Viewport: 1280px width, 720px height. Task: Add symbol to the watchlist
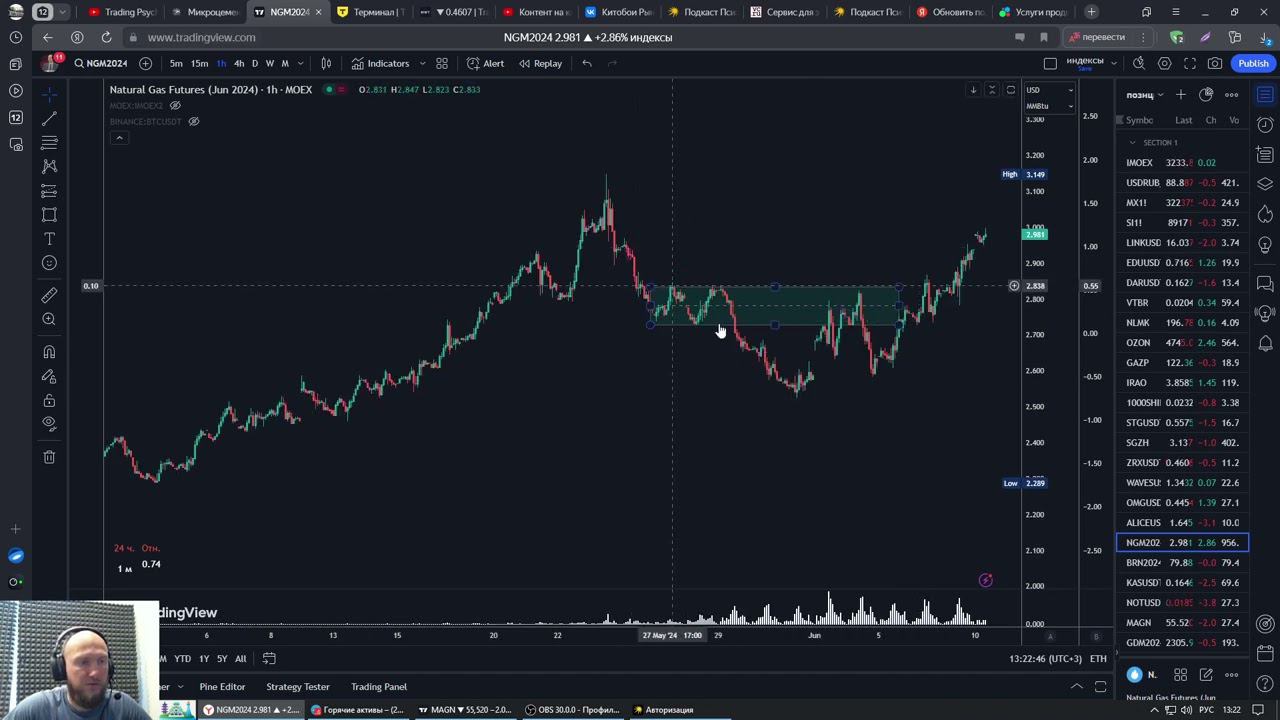coord(1181,95)
